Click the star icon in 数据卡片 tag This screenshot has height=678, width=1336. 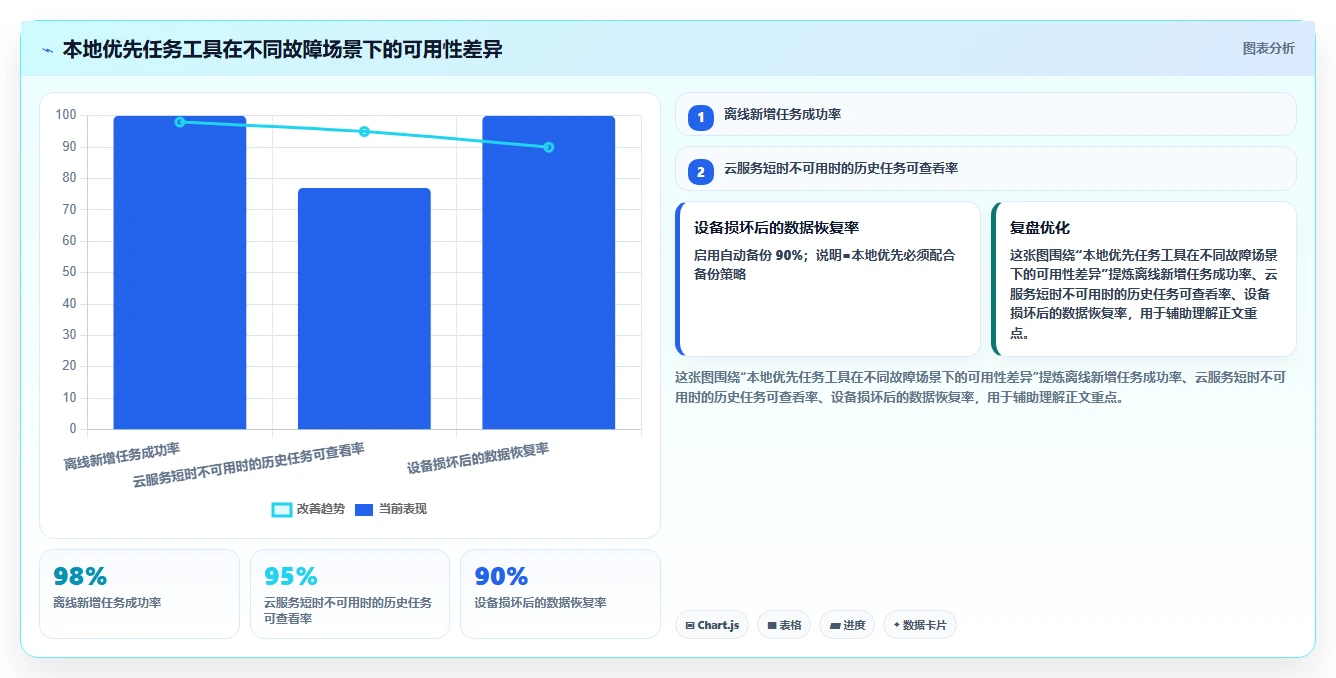tap(896, 625)
